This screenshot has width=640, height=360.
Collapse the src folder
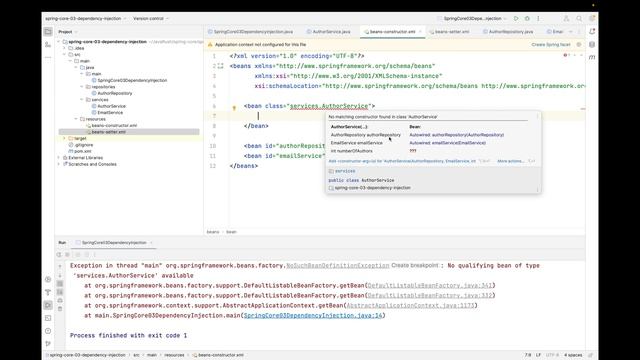point(64,54)
